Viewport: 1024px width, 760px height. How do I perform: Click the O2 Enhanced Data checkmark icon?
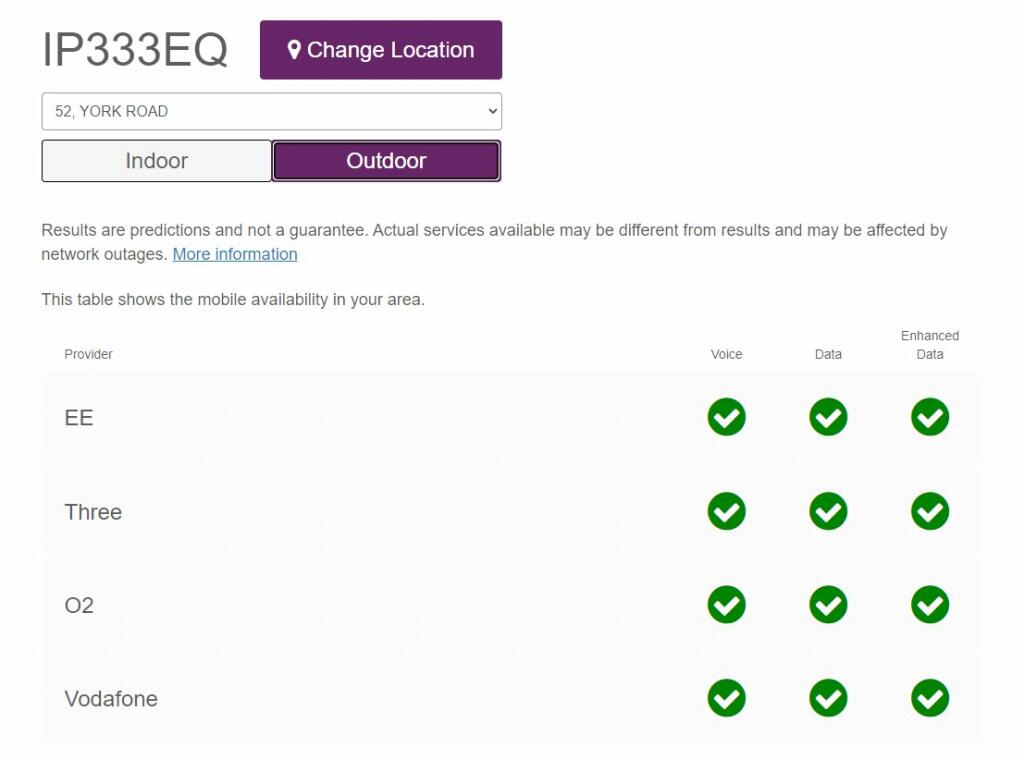[929, 605]
